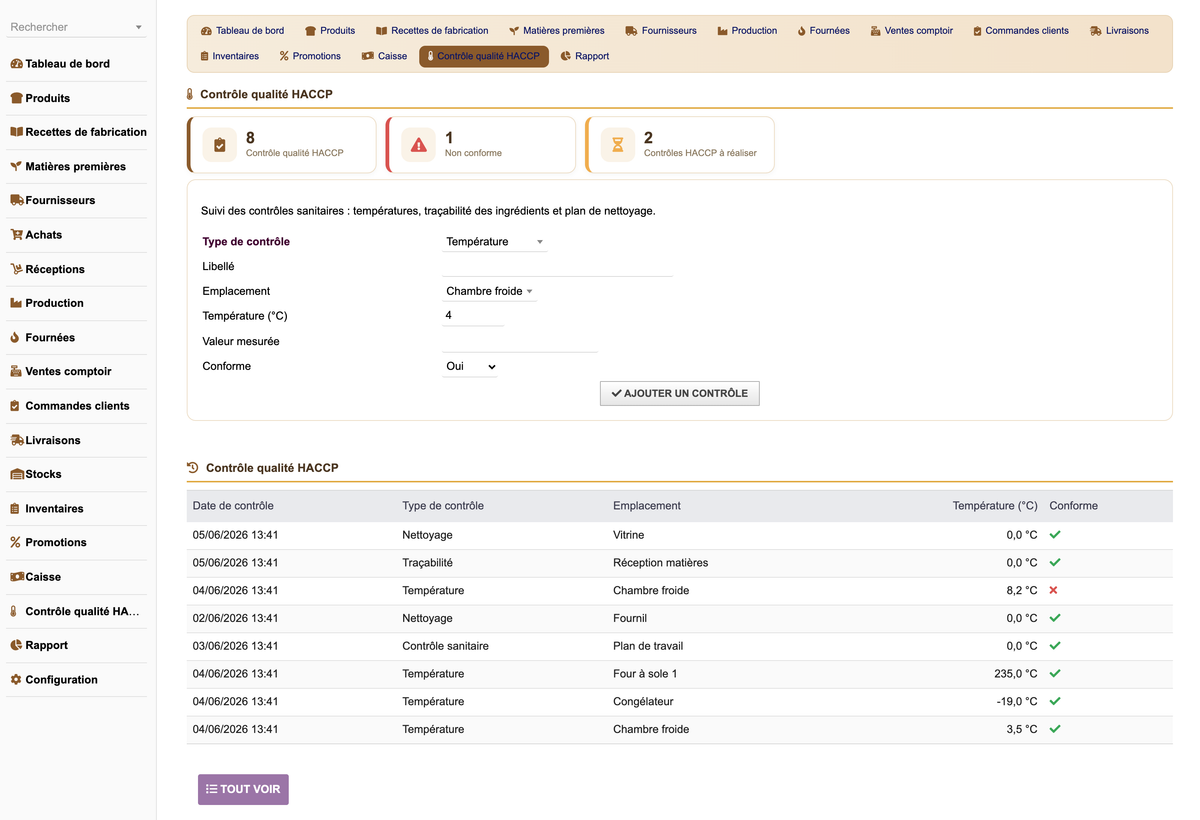This screenshot has width=1200, height=820.
Task: Open the Promotions link in top bar
Action: [x=310, y=56]
